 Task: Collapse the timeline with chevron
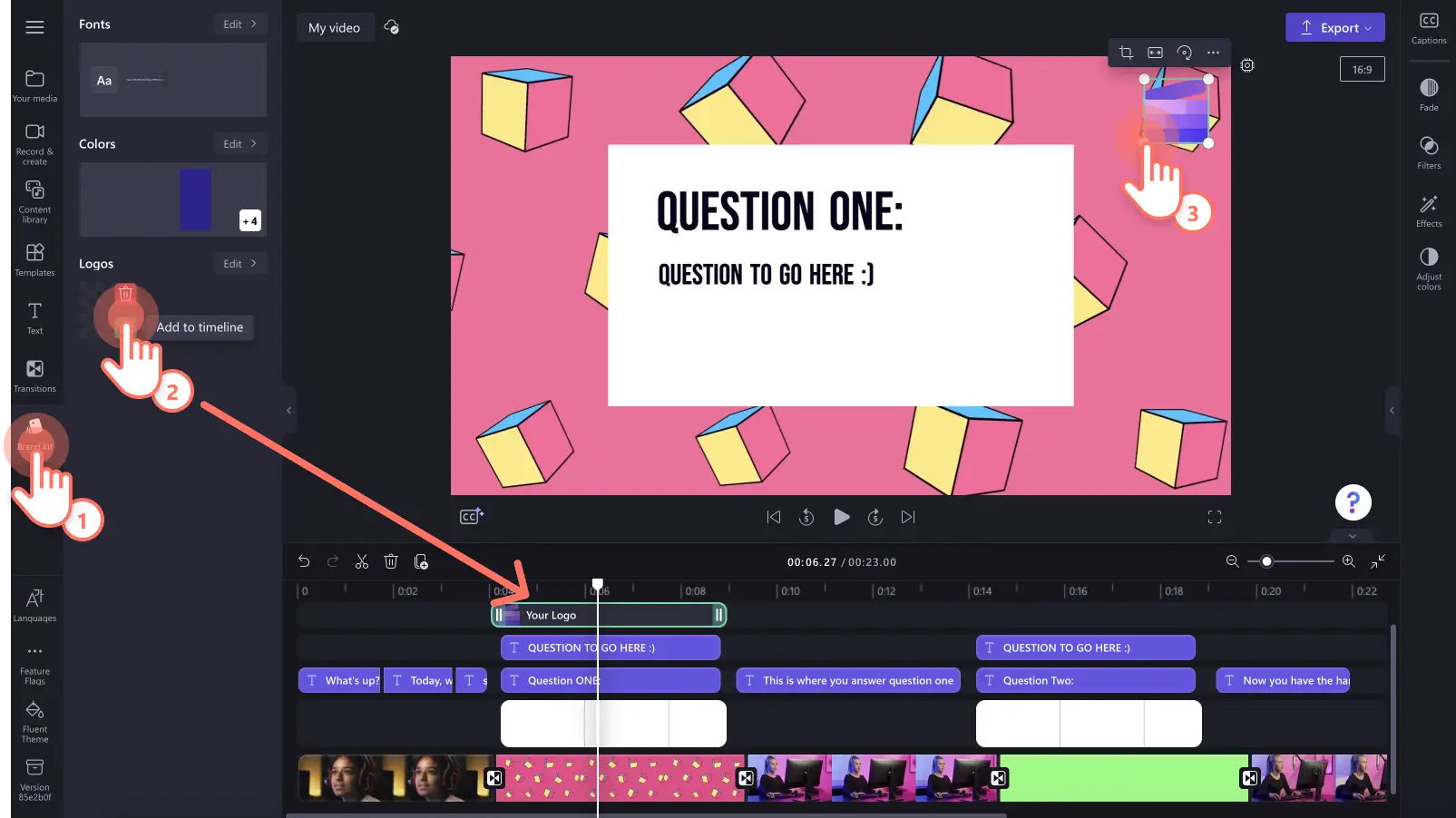click(x=1353, y=536)
